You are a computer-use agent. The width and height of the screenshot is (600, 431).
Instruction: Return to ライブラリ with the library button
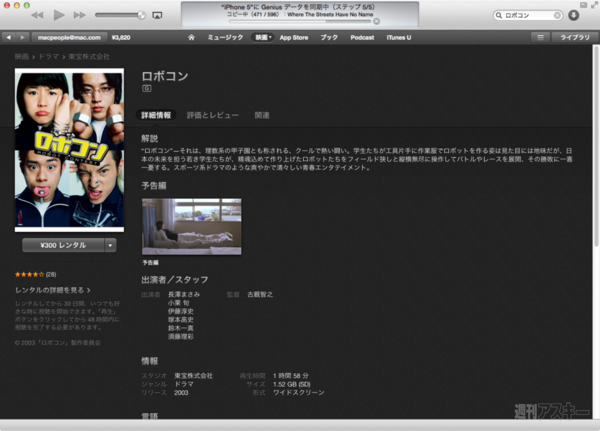tap(575, 38)
